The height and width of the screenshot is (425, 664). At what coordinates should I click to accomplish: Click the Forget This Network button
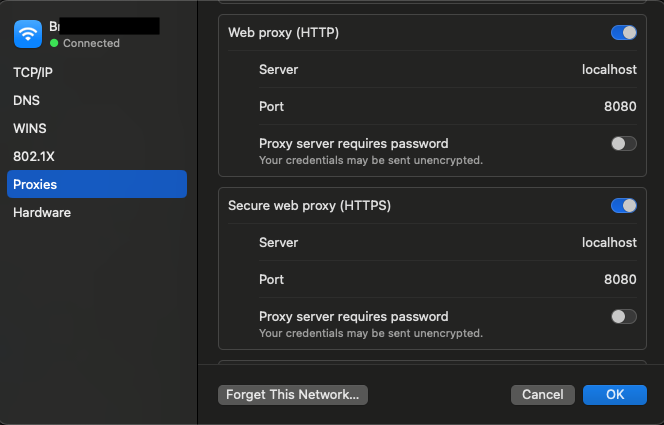tap(293, 395)
